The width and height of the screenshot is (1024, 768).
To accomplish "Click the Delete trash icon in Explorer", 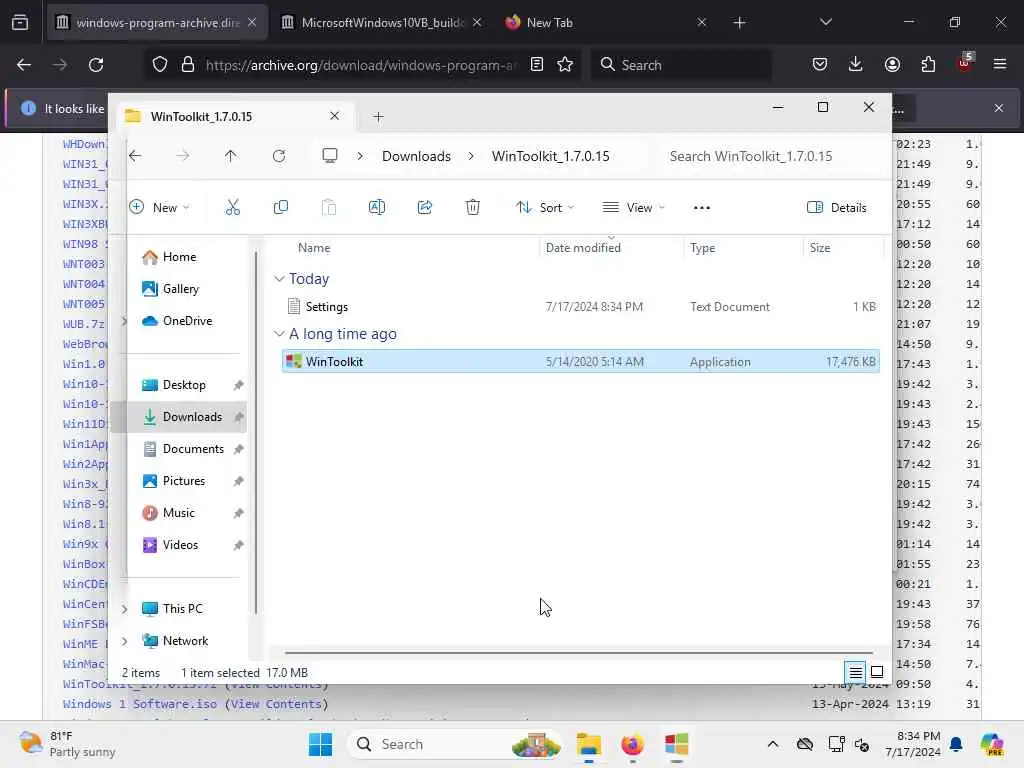I will pos(473,208).
